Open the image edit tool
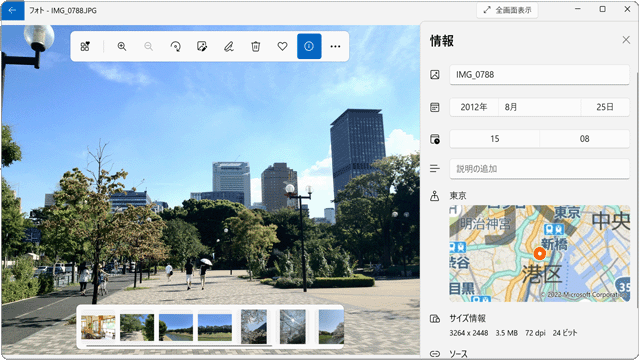 click(202, 47)
